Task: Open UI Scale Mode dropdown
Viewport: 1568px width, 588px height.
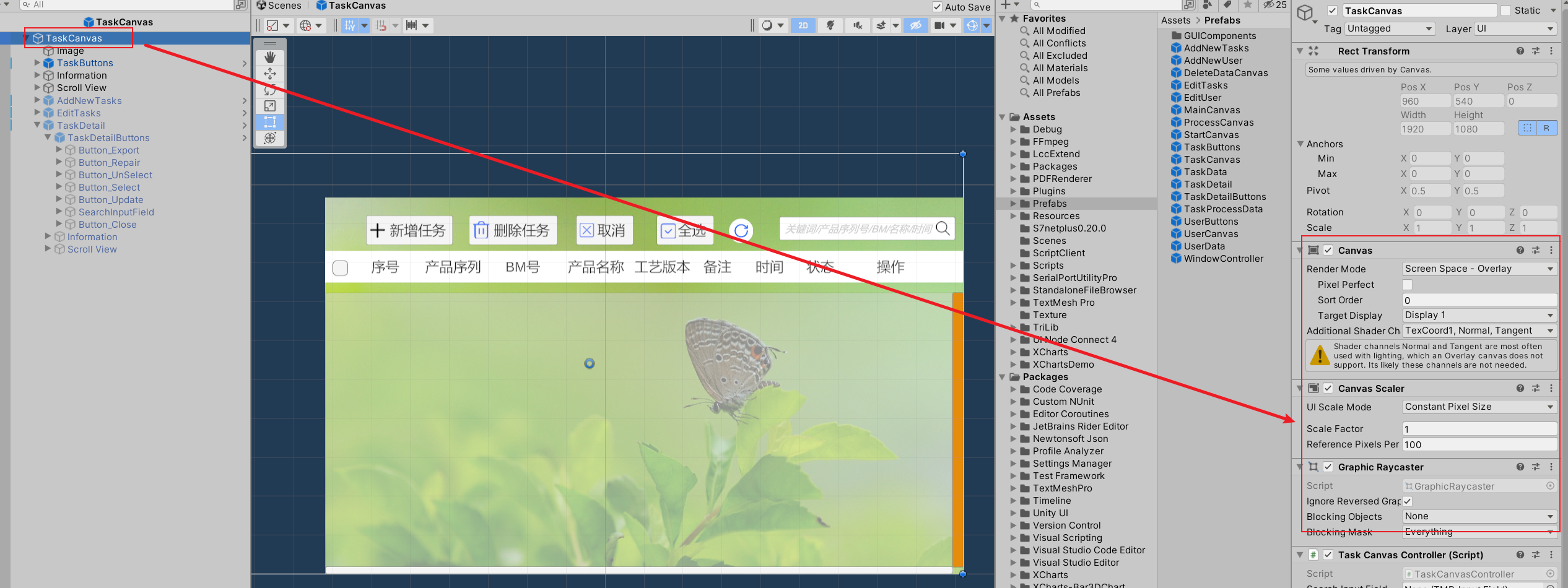Action: [1479, 407]
